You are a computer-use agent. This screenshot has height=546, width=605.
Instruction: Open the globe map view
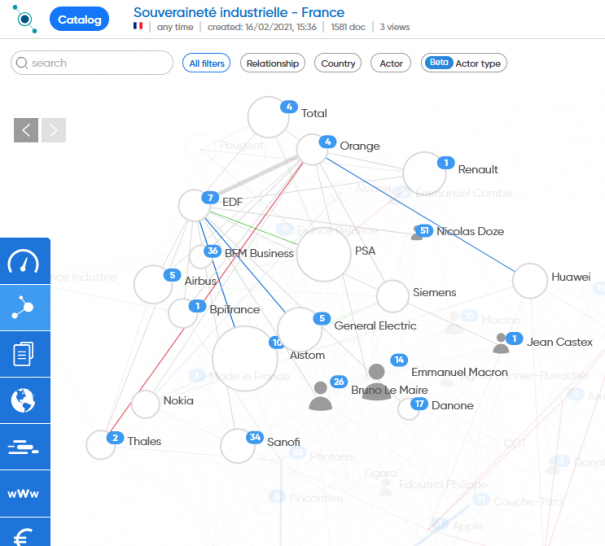pyautogui.click(x=25, y=401)
